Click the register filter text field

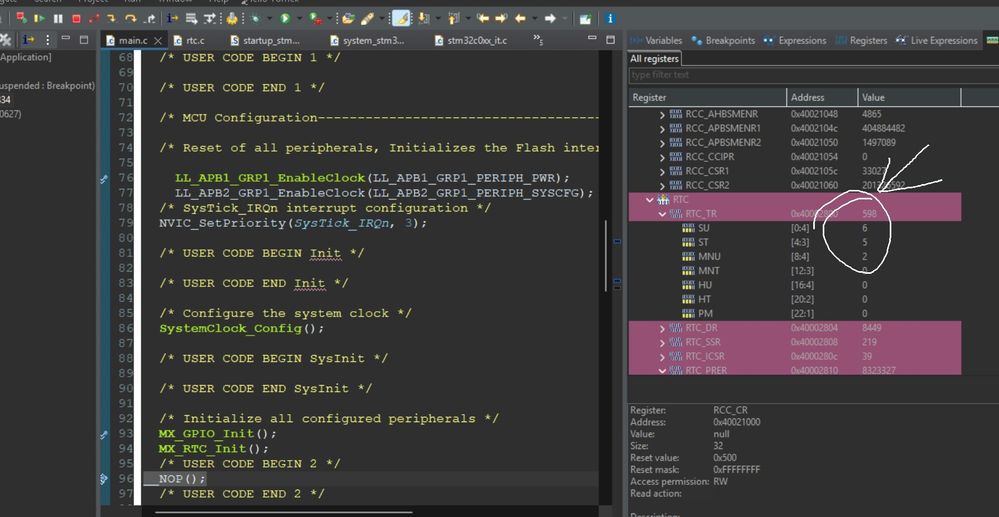click(814, 75)
